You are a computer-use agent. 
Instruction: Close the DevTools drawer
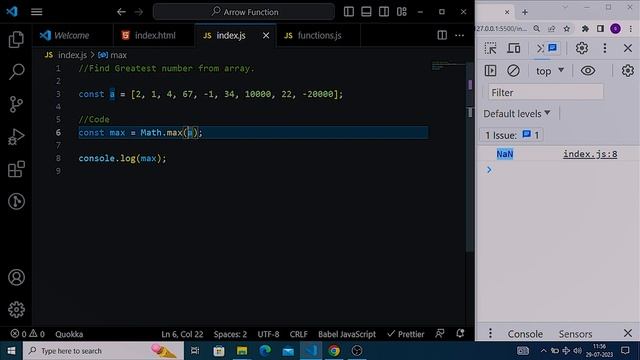[x=628, y=333]
